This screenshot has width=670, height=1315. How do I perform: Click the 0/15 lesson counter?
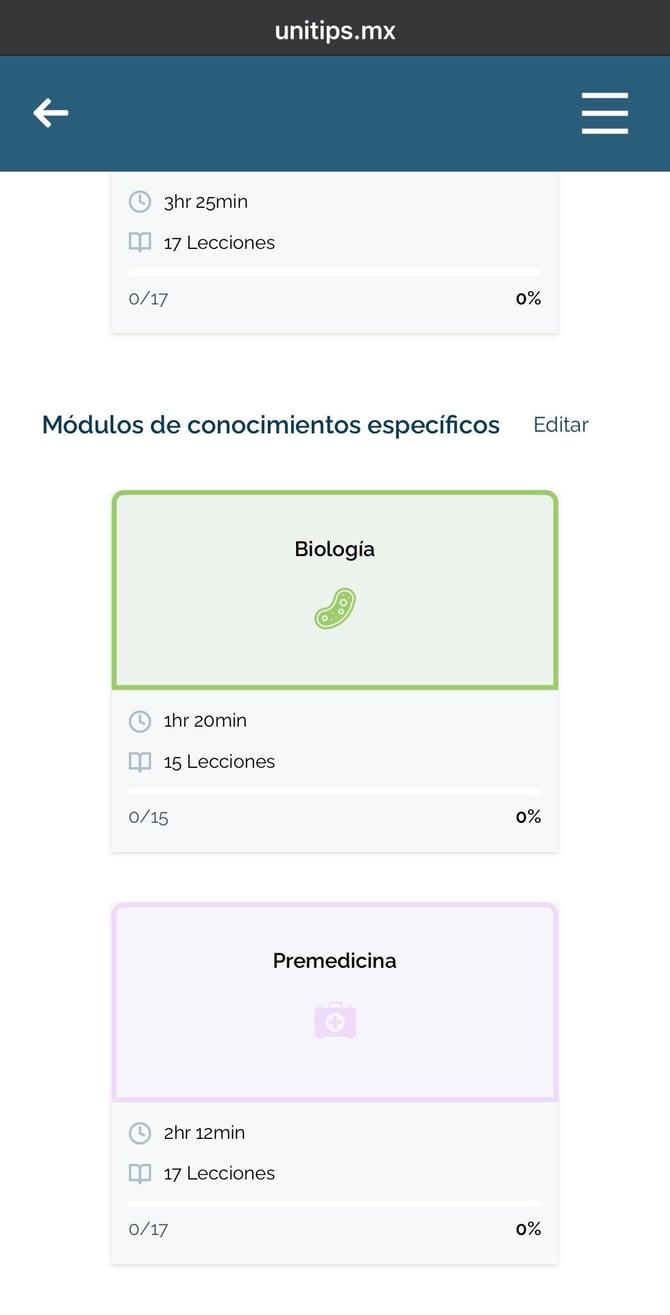click(x=149, y=817)
